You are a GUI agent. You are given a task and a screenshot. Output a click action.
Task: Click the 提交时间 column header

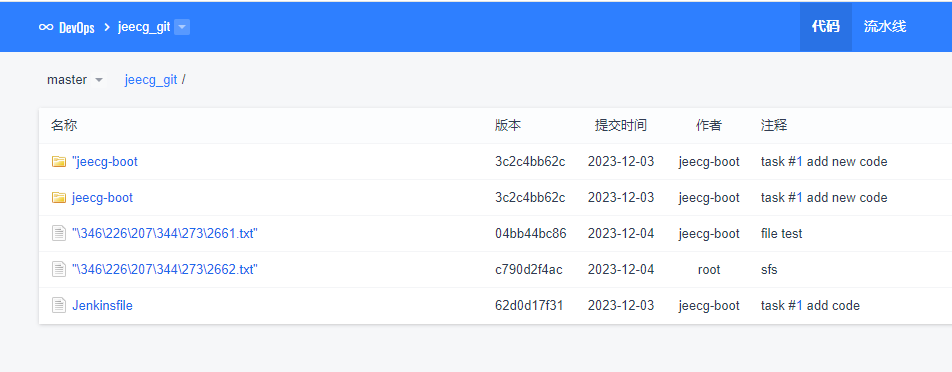click(620, 126)
